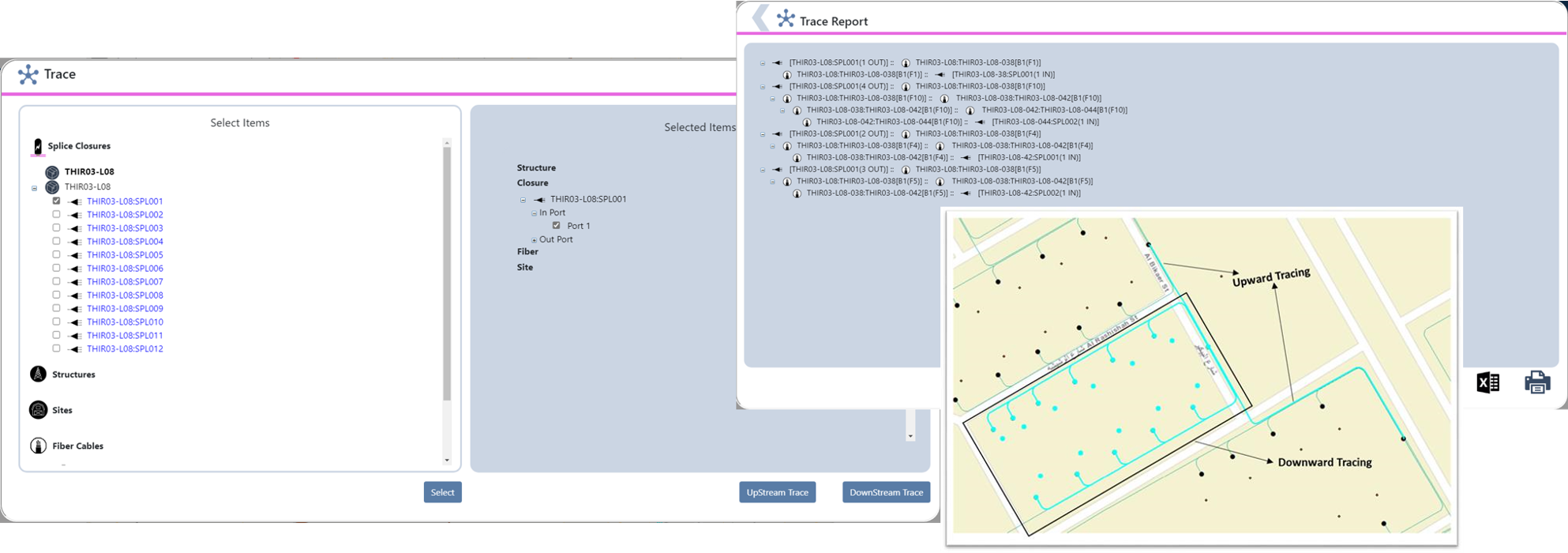Click the Excel export icon
The width and height of the screenshot is (1568, 553).
click(1487, 383)
